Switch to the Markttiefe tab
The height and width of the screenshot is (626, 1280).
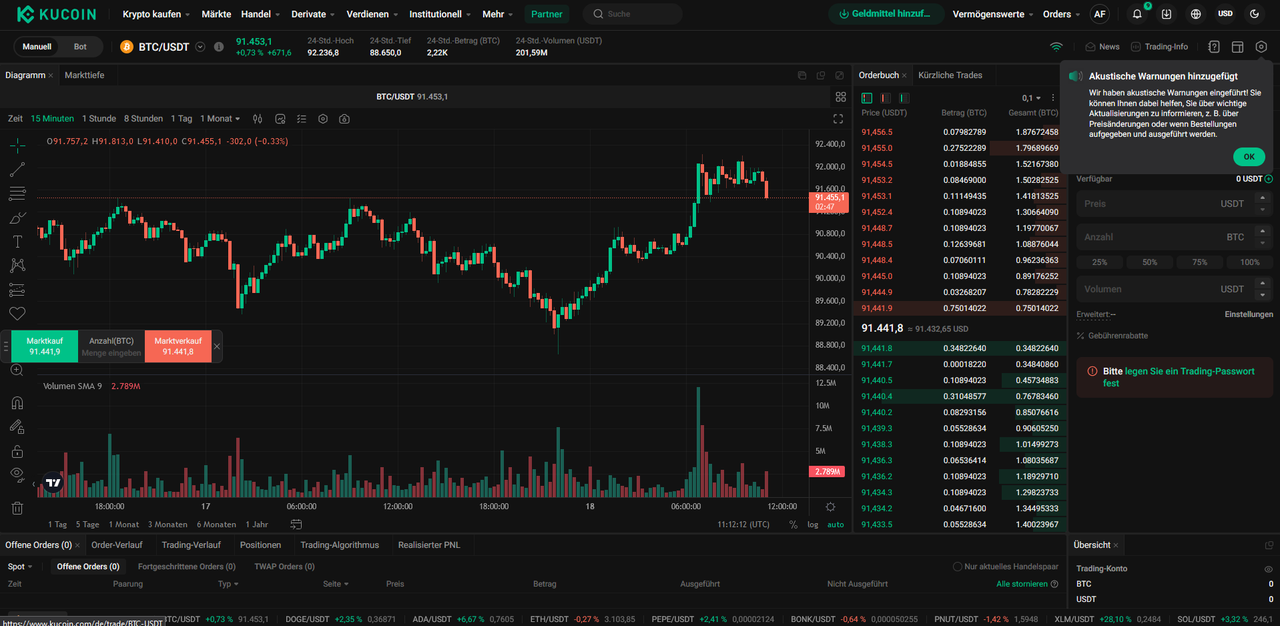click(84, 75)
